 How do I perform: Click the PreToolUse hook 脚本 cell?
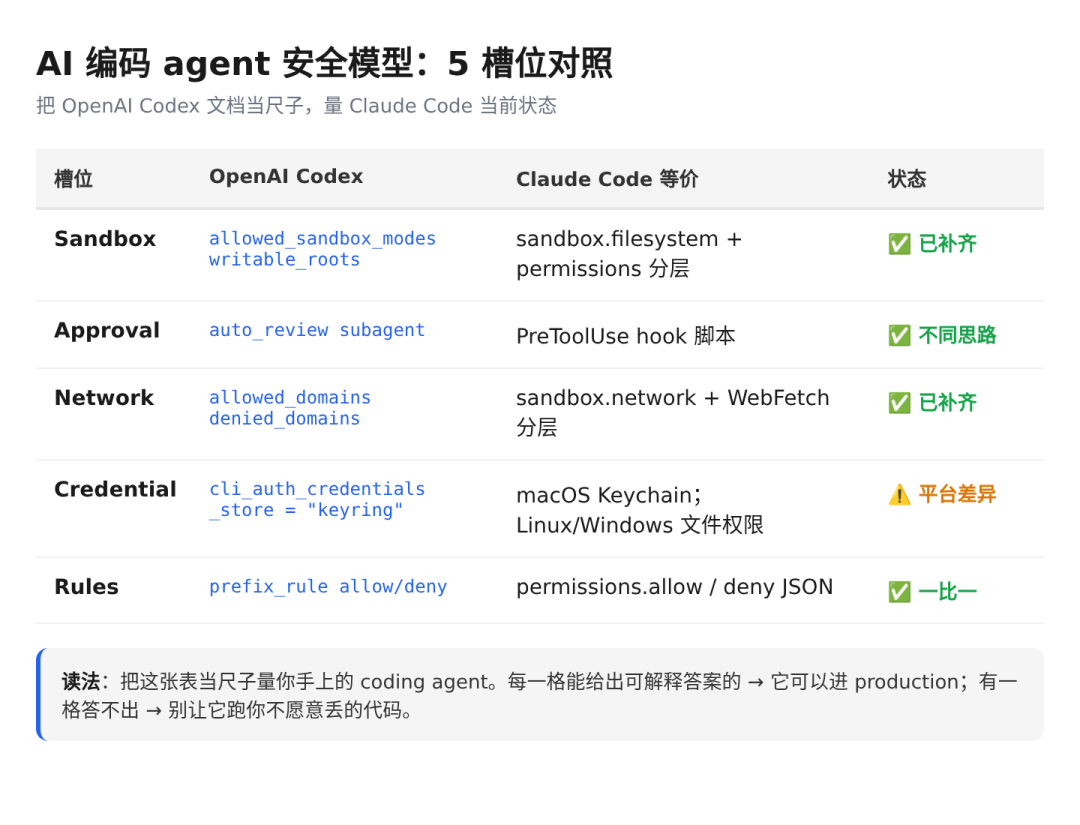click(626, 336)
